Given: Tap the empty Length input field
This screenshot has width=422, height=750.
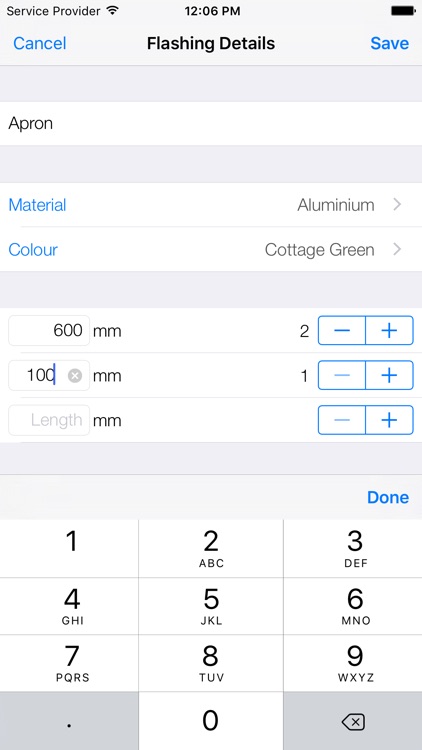Looking at the screenshot, I should pos(49,420).
